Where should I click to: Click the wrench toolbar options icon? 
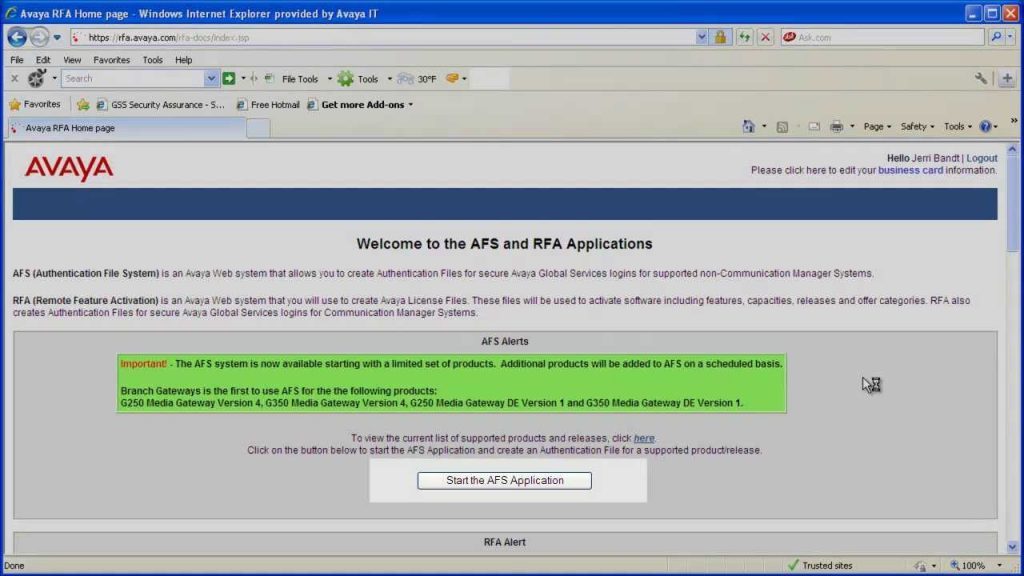[x=981, y=78]
